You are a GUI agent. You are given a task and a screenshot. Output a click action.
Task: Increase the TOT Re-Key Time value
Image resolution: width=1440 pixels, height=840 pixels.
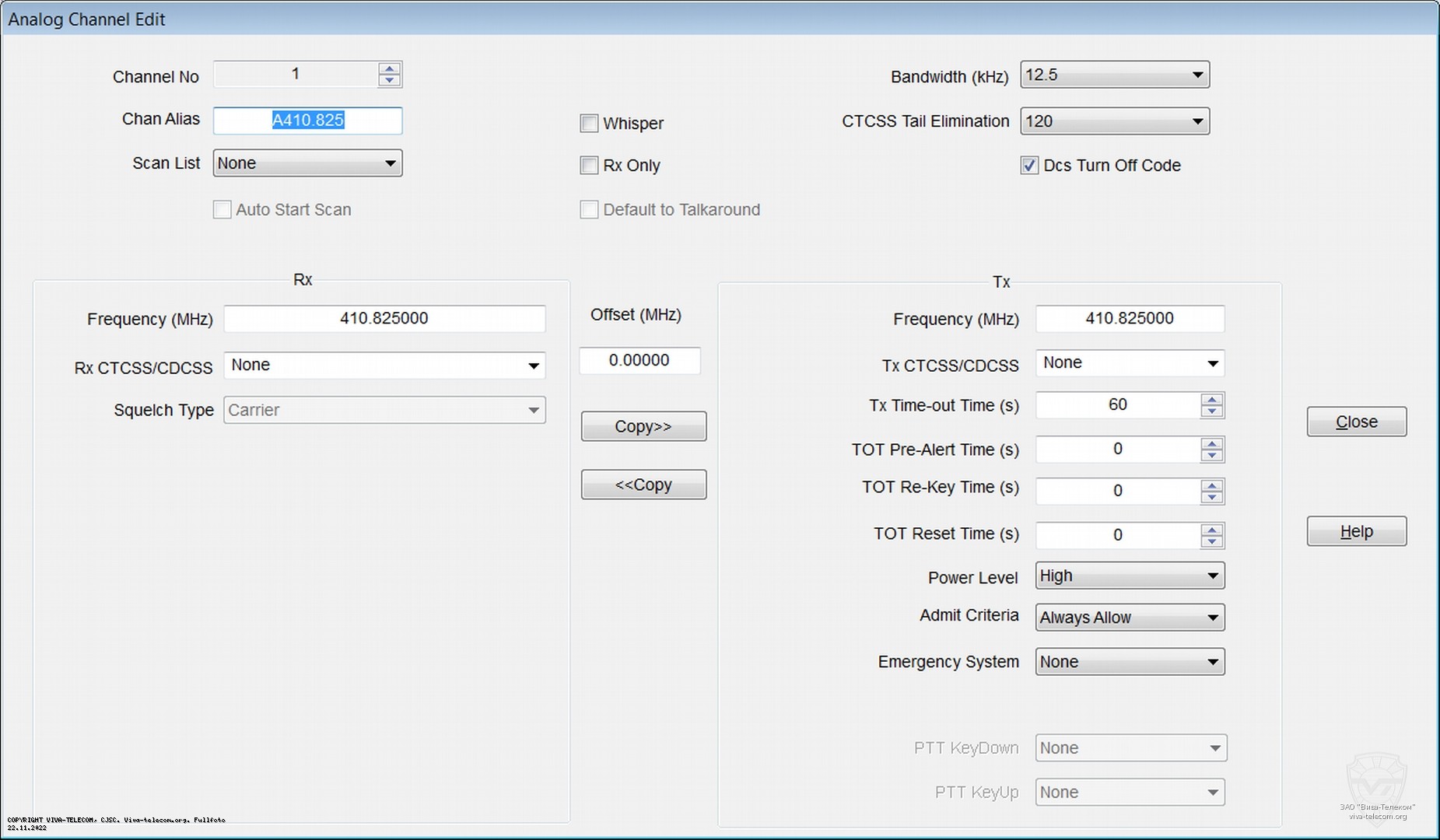[x=1211, y=485]
